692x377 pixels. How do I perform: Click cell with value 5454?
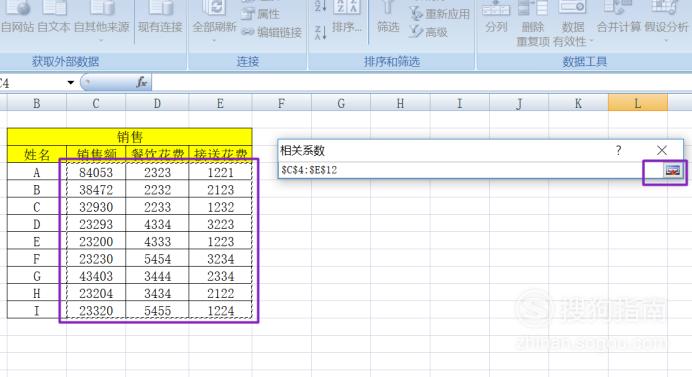pos(157,258)
